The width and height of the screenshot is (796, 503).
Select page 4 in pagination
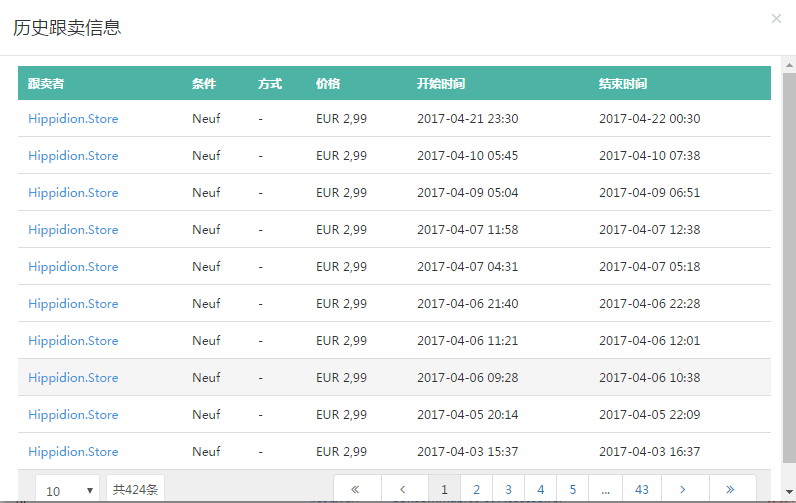pyautogui.click(x=541, y=489)
